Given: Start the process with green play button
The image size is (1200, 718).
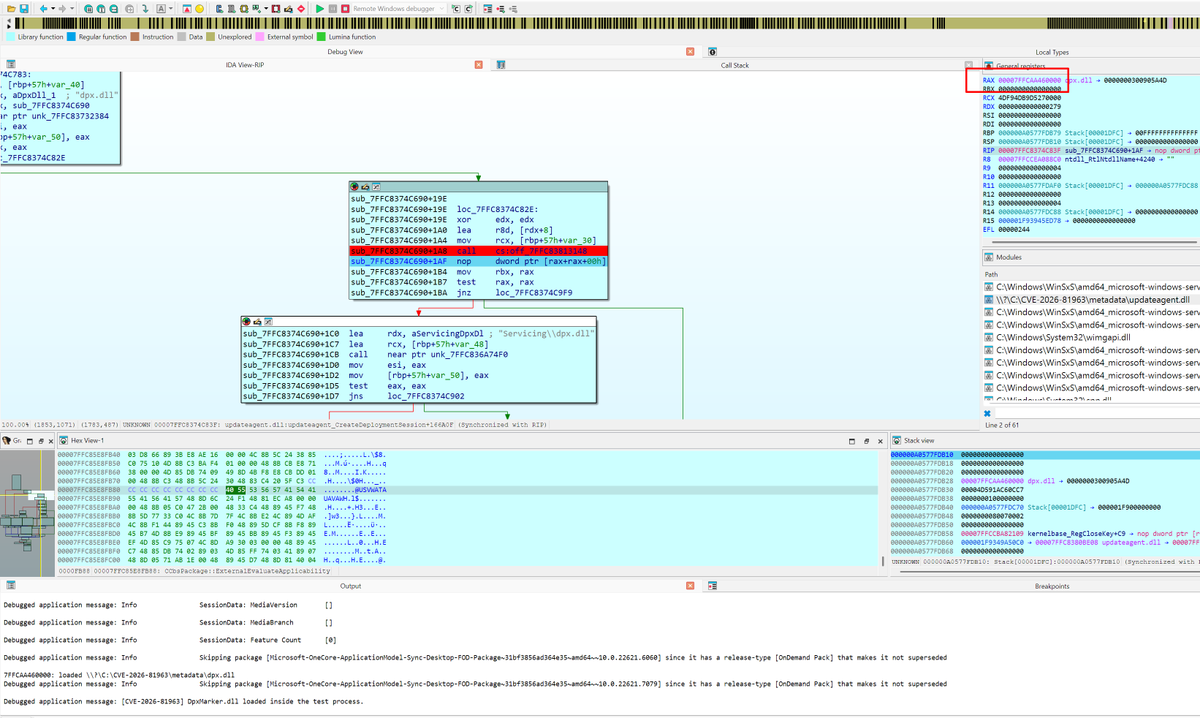Looking at the screenshot, I should tap(319, 8).
